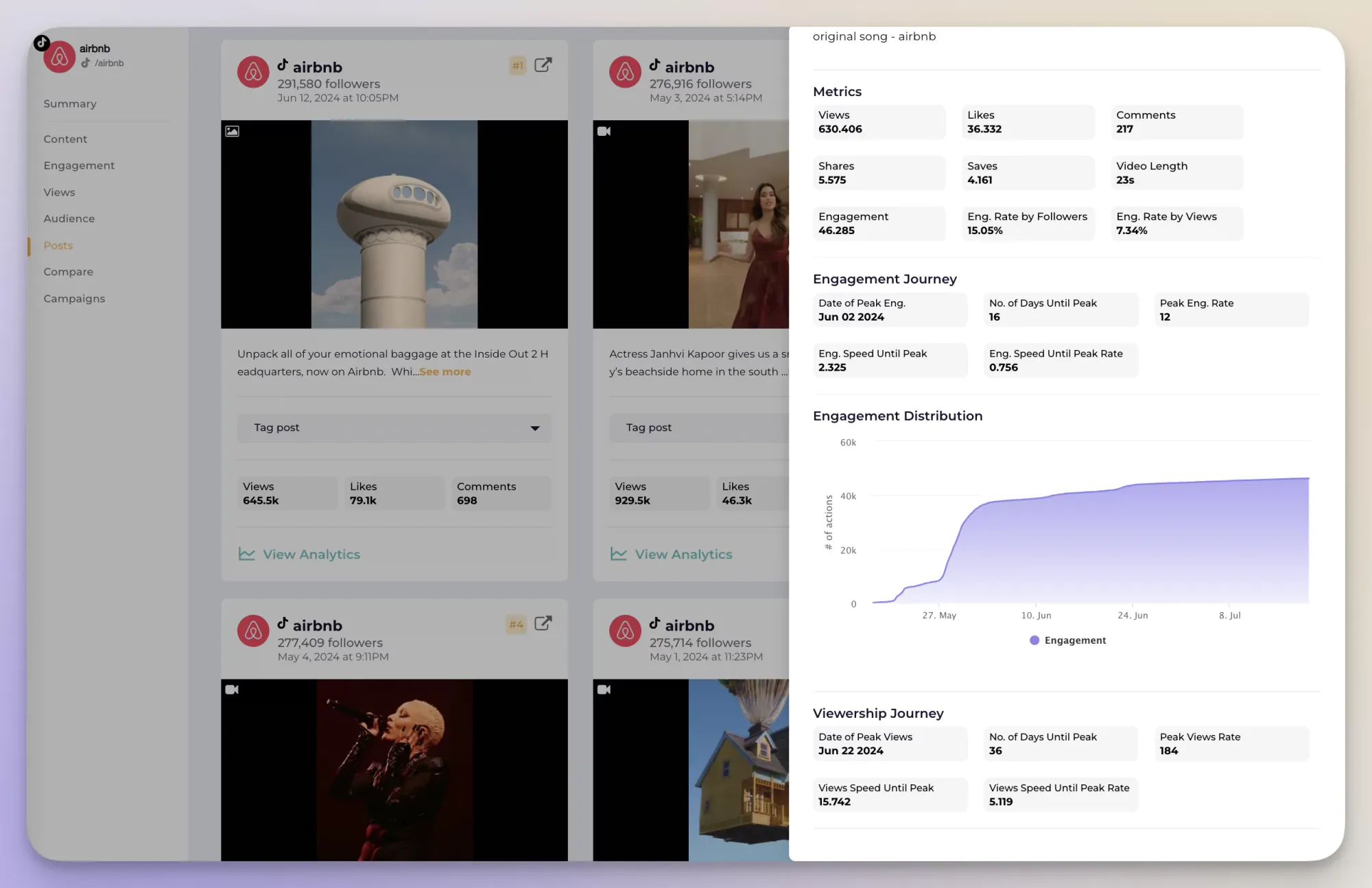
Task: Select Posts in sidebar
Action: 58,246
